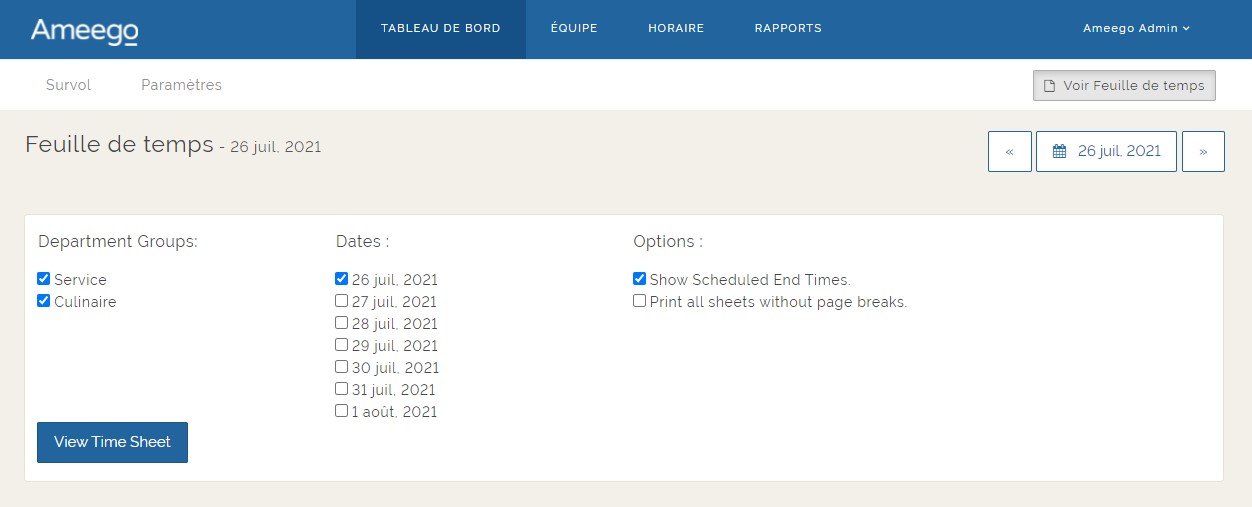Click the Ameego logo
1252x507 pixels.
click(84, 30)
